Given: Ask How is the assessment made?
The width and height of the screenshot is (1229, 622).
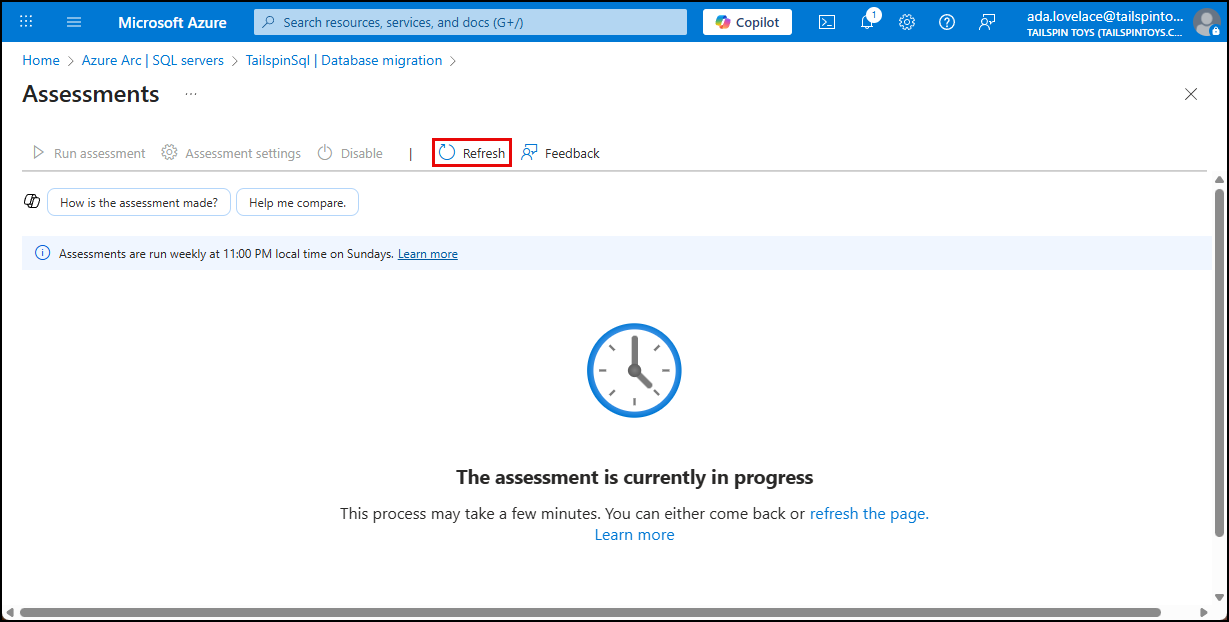Looking at the screenshot, I should click(138, 201).
